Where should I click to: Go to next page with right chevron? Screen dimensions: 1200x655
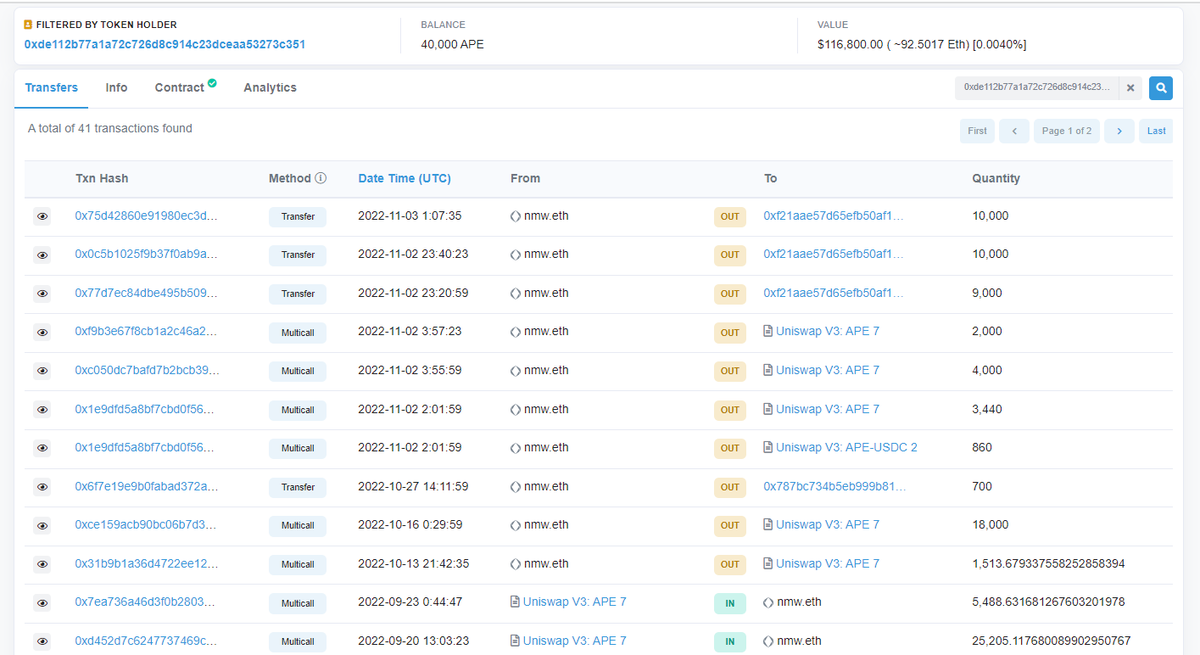(x=1119, y=131)
